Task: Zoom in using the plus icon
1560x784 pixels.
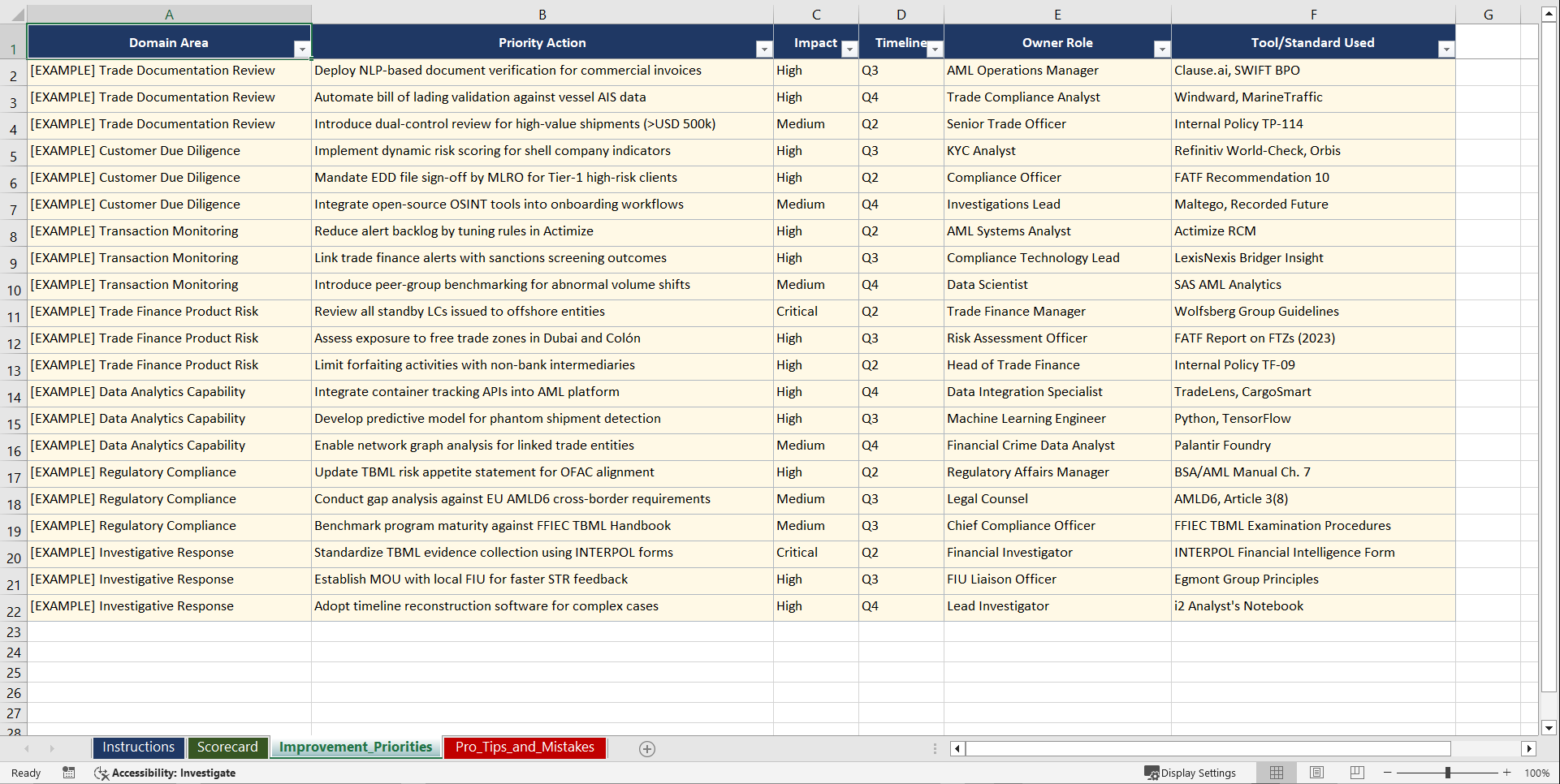Action: (1506, 773)
